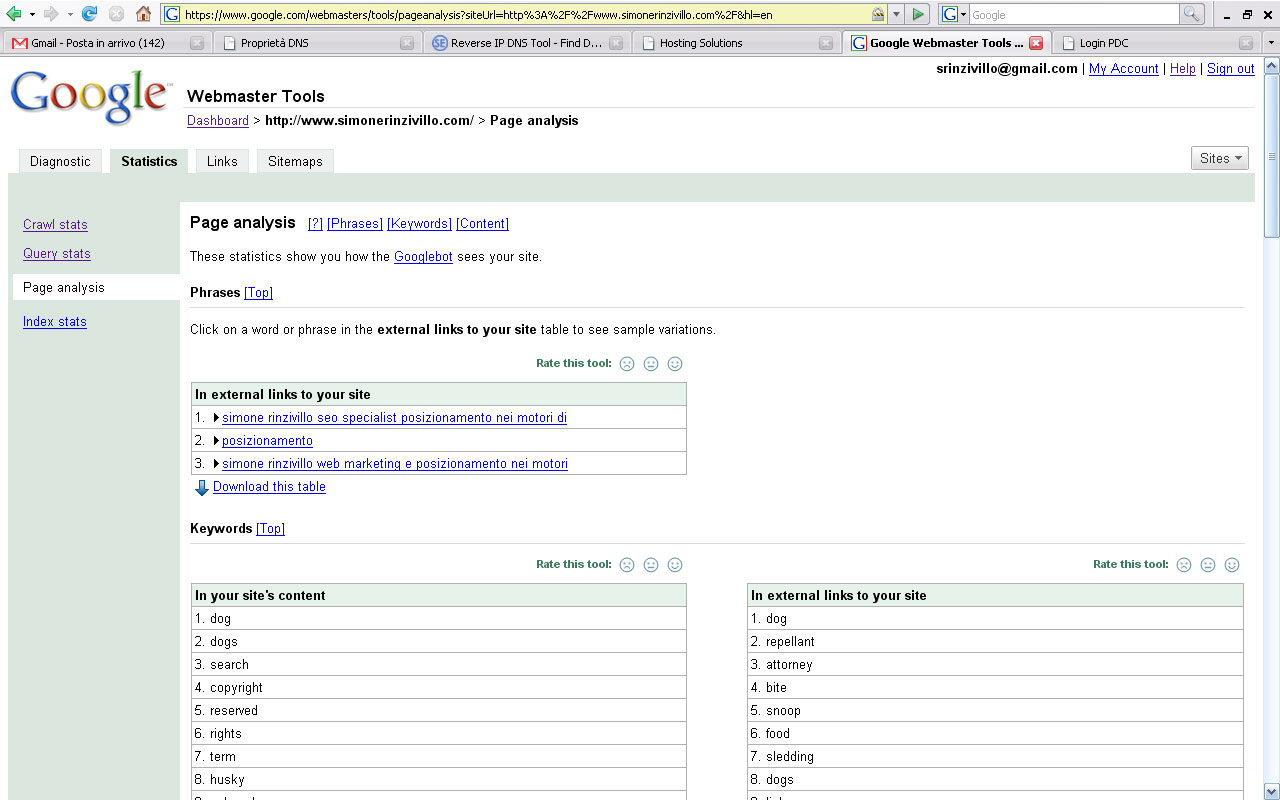Click the Googlebot link
The image size is (1280, 800).
pos(423,257)
